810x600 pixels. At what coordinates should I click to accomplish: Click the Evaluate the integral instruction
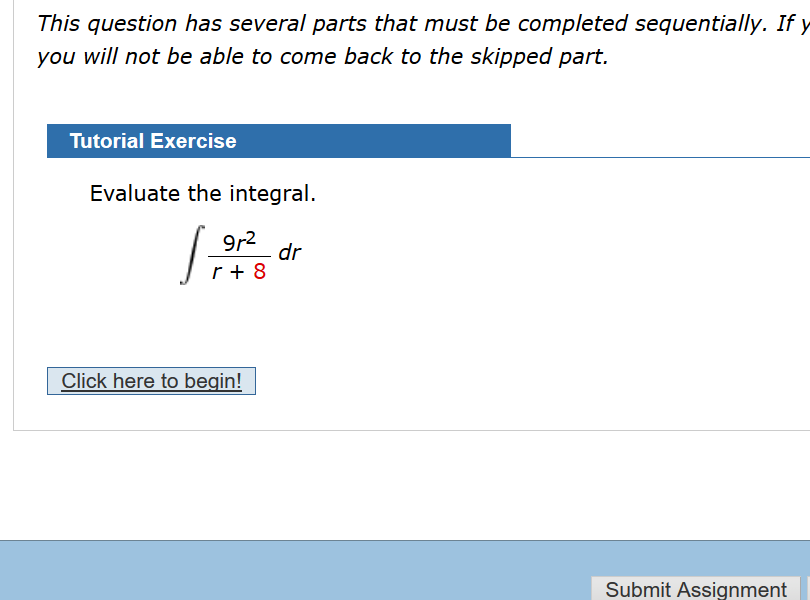[203, 193]
